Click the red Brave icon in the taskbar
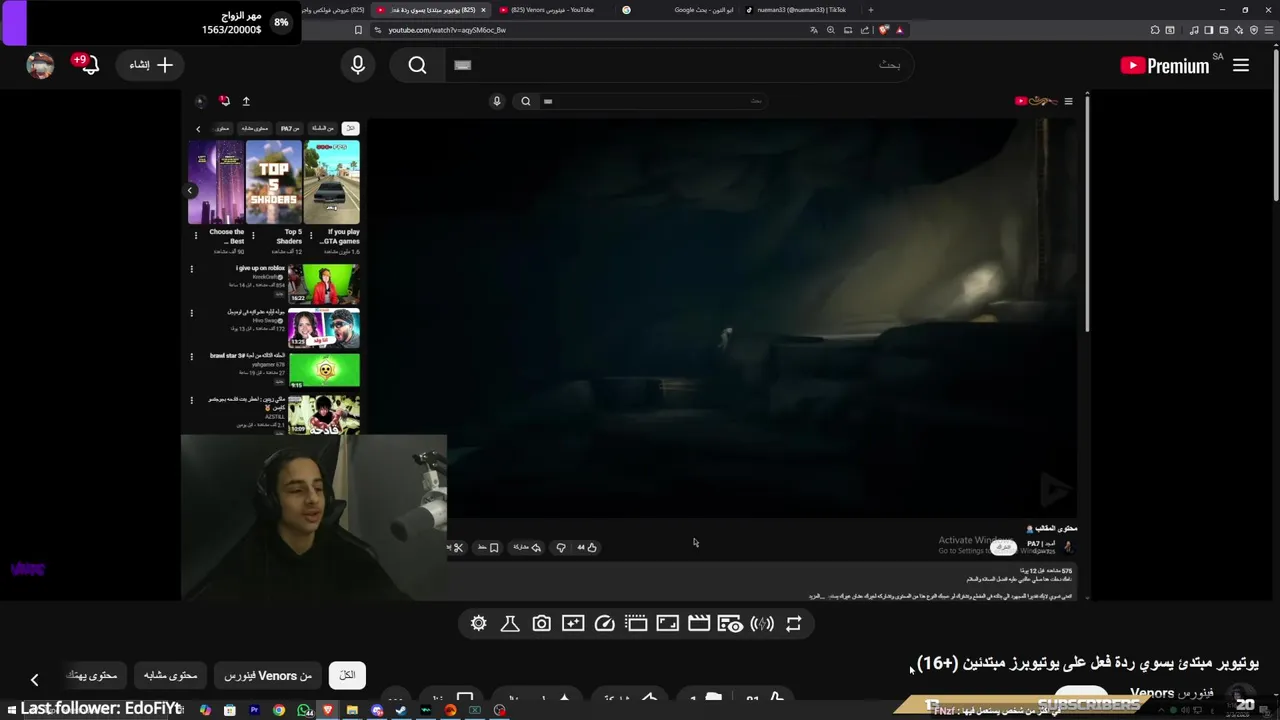This screenshot has width=1280, height=720. point(328,710)
